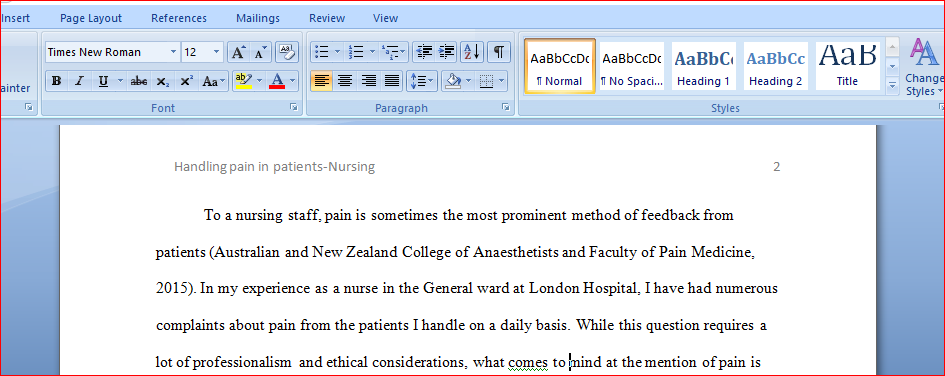Viewport: 945px width, 376px height.
Task: Open Change Case menu
Action: 214,81
